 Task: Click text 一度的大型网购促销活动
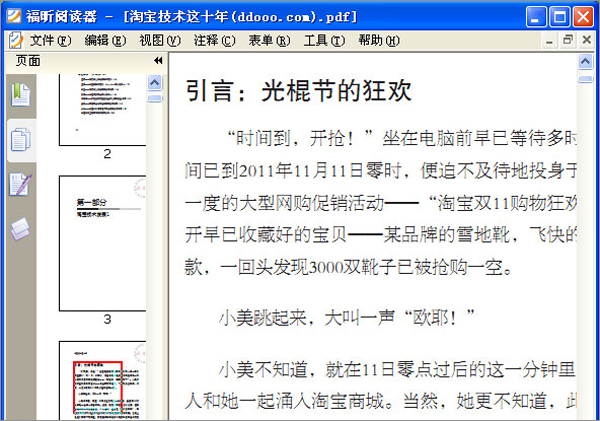point(284,203)
